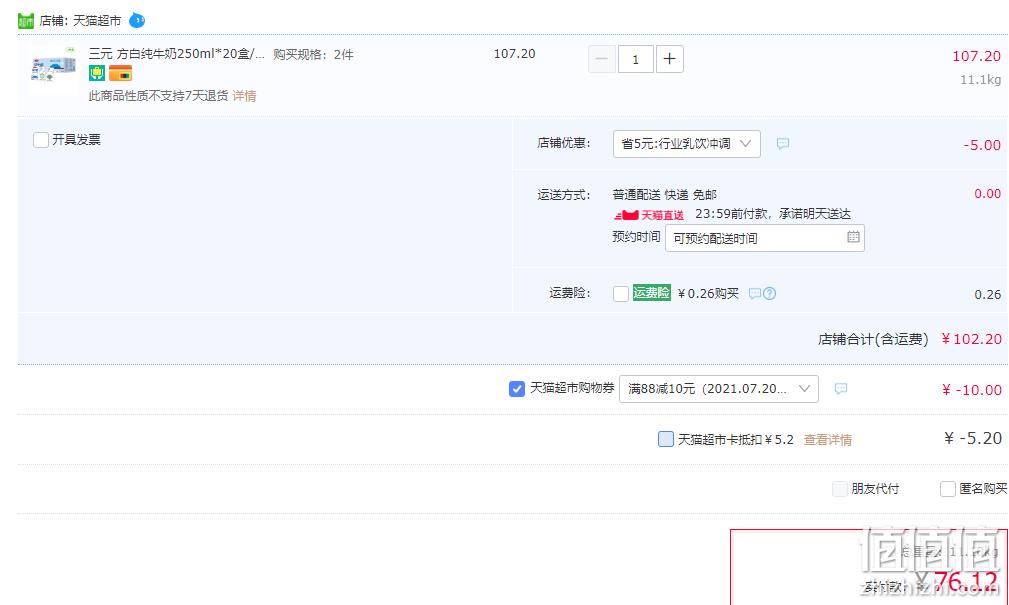Click the 购买规格: 2件 specification text
This screenshot has height=605, width=1009.
point(313,55)
